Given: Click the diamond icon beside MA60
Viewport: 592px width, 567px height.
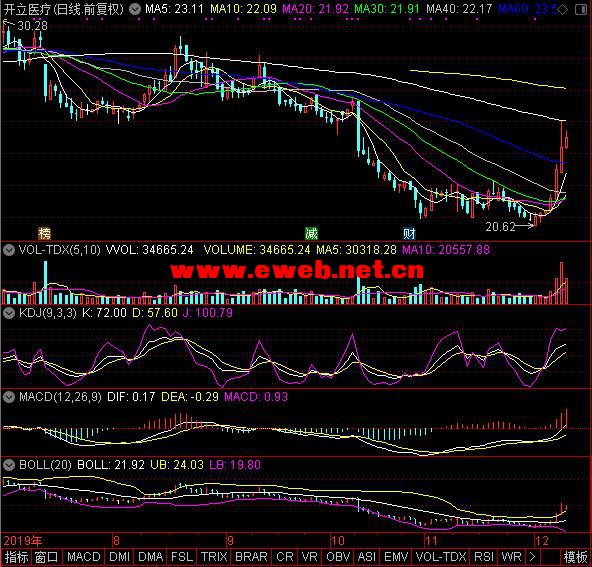Looking at the screenshot, I should coord(563,9).
